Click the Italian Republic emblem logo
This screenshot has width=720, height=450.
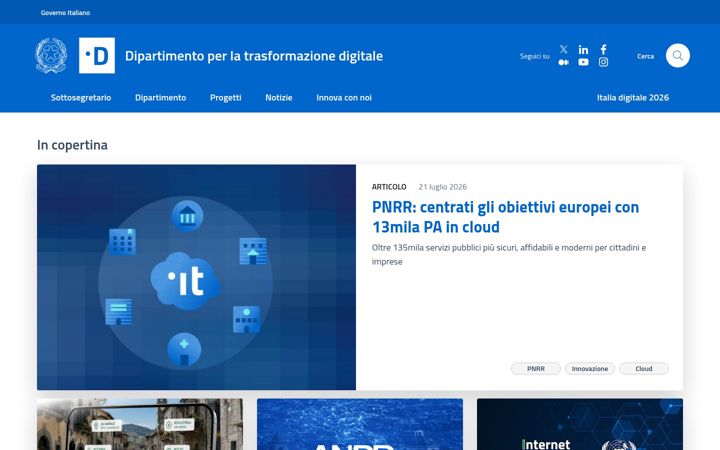(51, 56)
